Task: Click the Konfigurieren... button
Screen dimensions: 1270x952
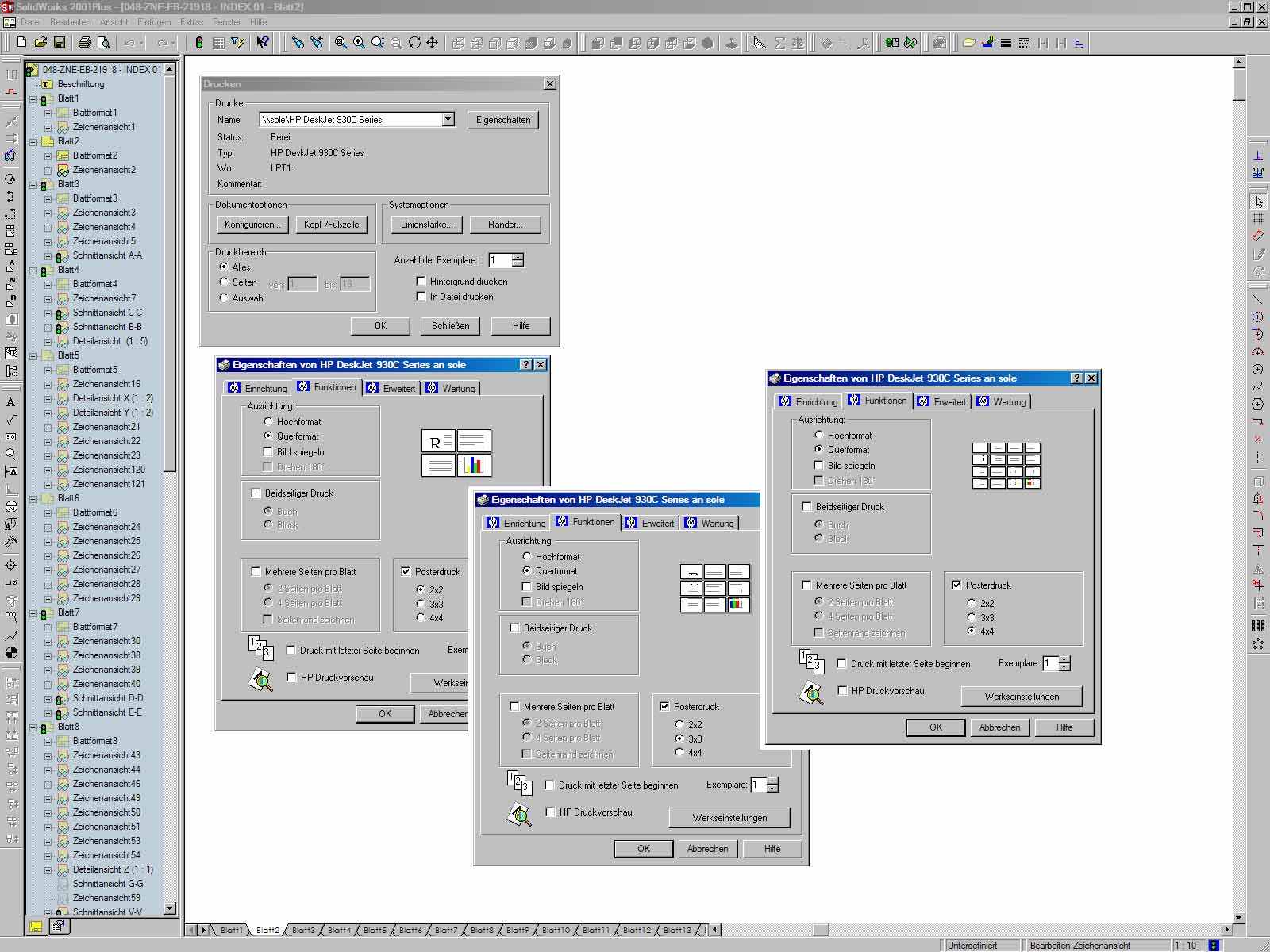Action: tap(252, 225)
